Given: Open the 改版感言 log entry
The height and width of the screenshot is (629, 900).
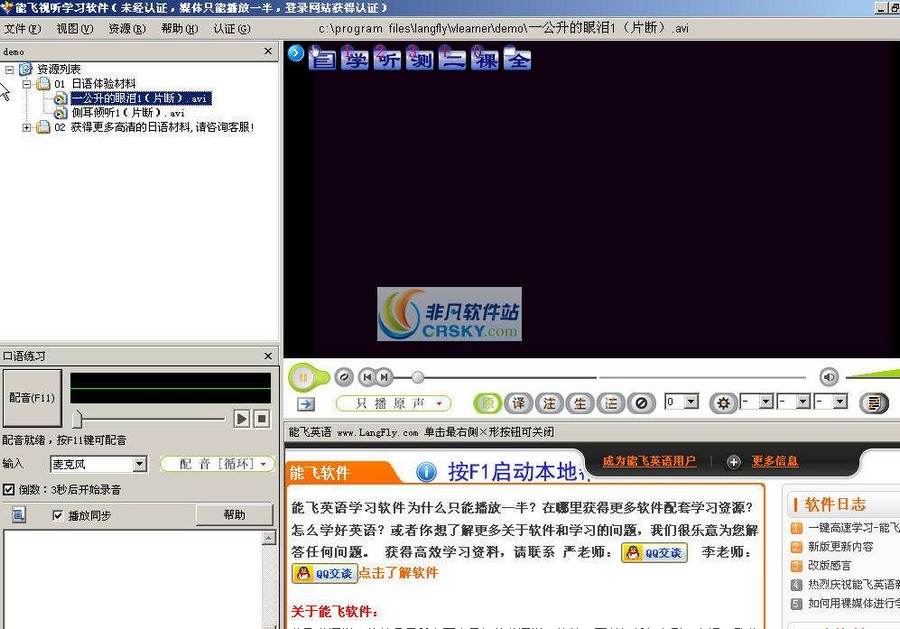Looking at the screenshot, I should click(829, 565).
